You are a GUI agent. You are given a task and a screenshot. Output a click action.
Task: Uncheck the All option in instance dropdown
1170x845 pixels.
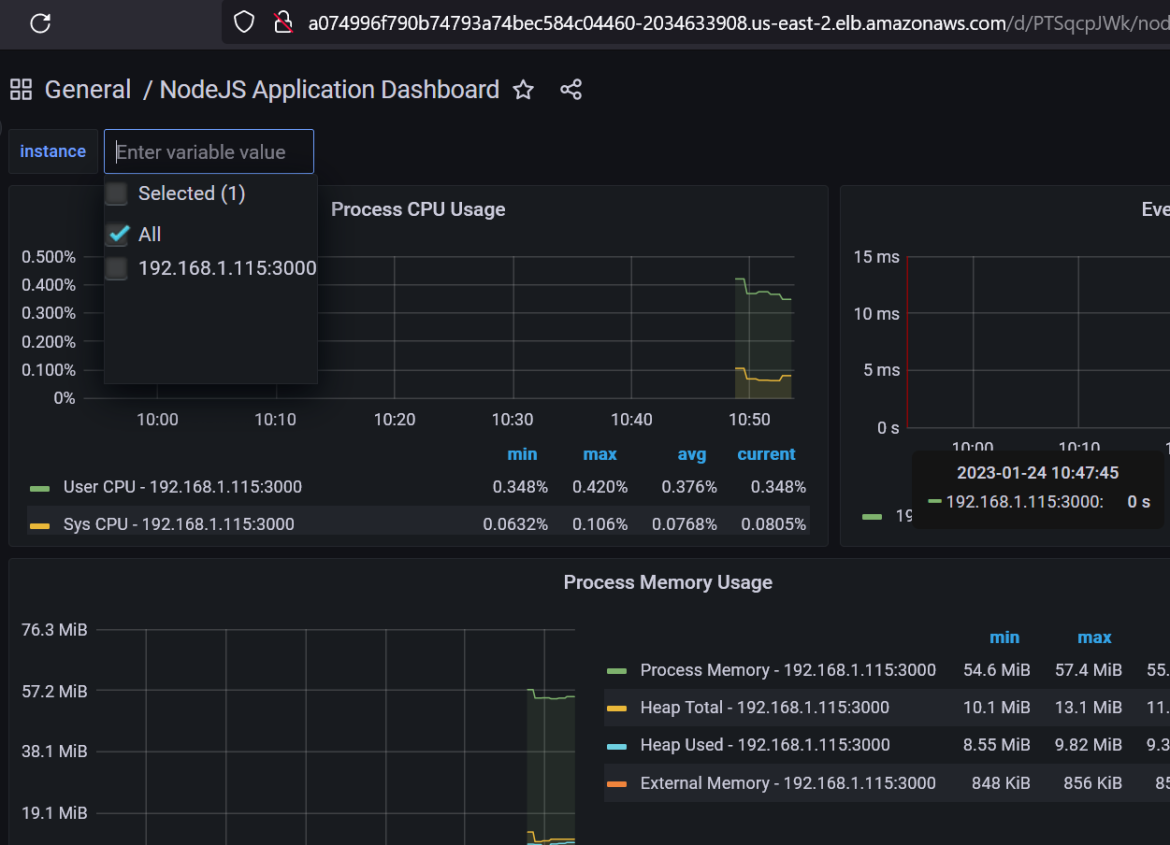116,234
